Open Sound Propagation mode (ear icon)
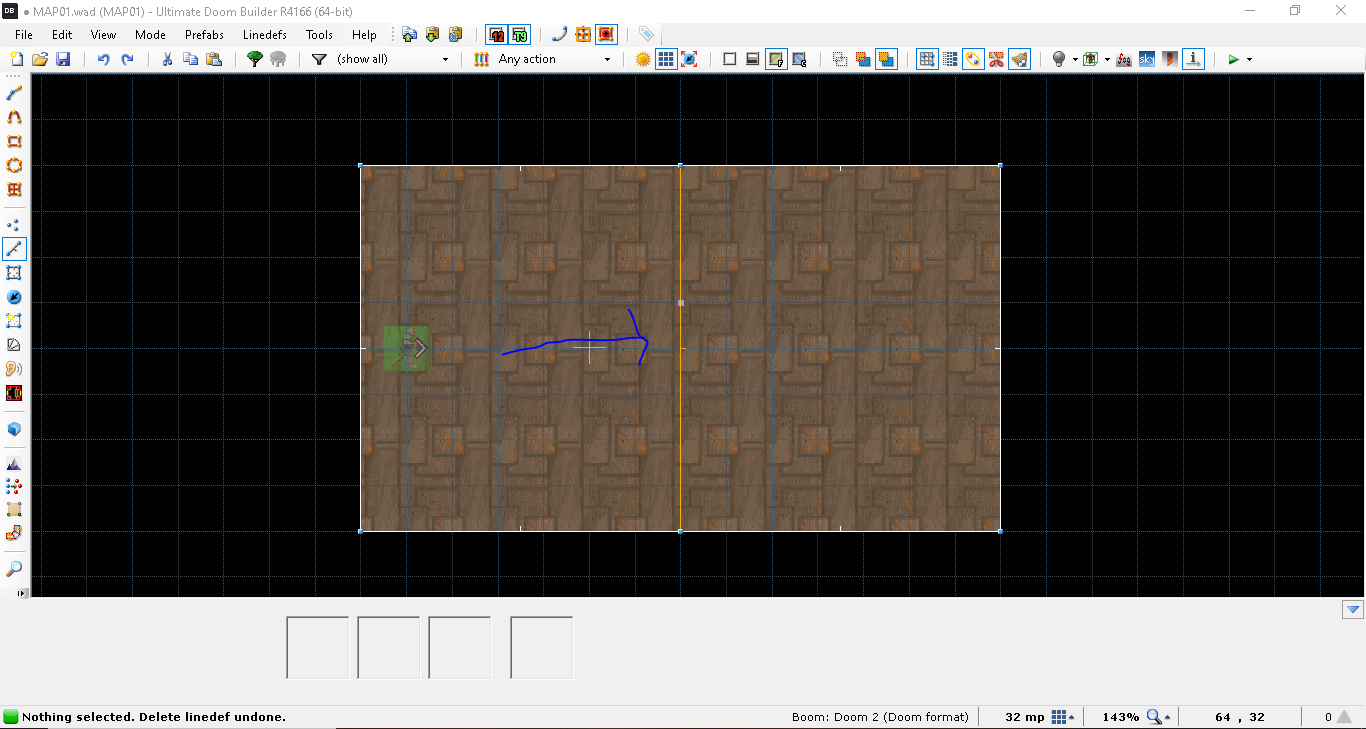 (14, 369)
